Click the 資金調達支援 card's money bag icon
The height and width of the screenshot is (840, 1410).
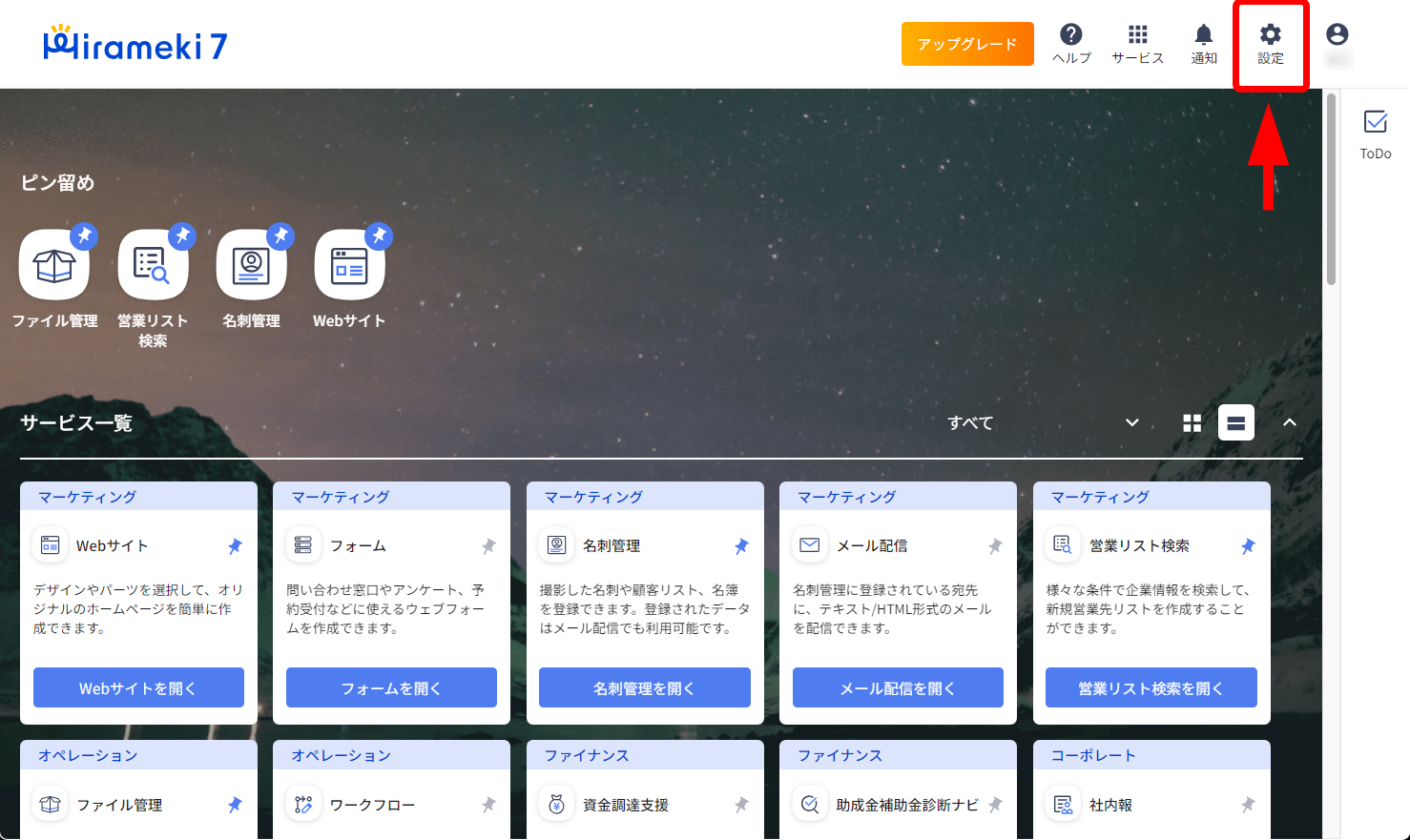pyautogui.click(x=557, y=805)
